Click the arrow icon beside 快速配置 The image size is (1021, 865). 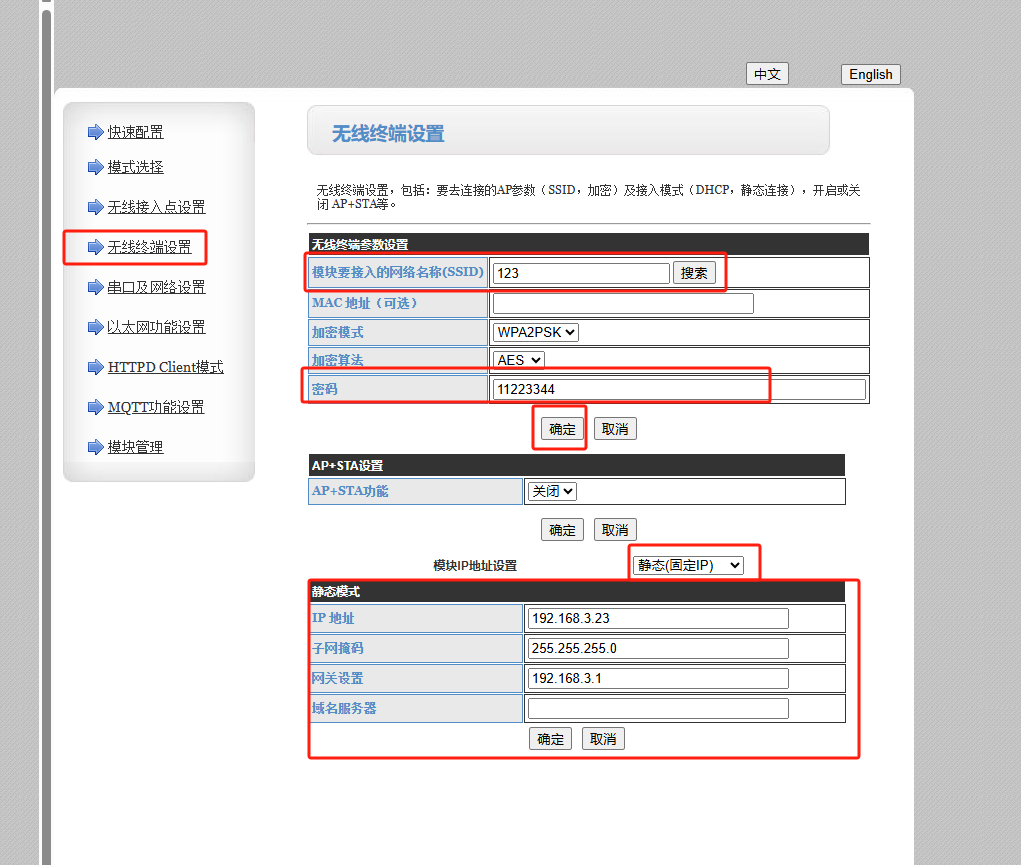95,132
